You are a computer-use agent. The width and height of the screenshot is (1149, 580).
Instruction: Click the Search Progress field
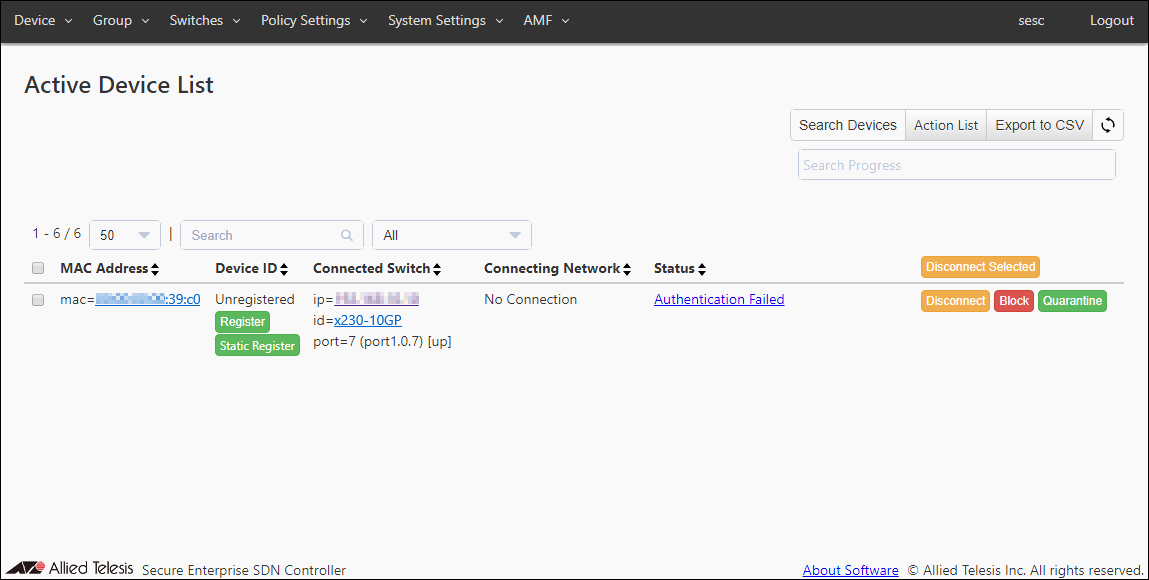956,165
